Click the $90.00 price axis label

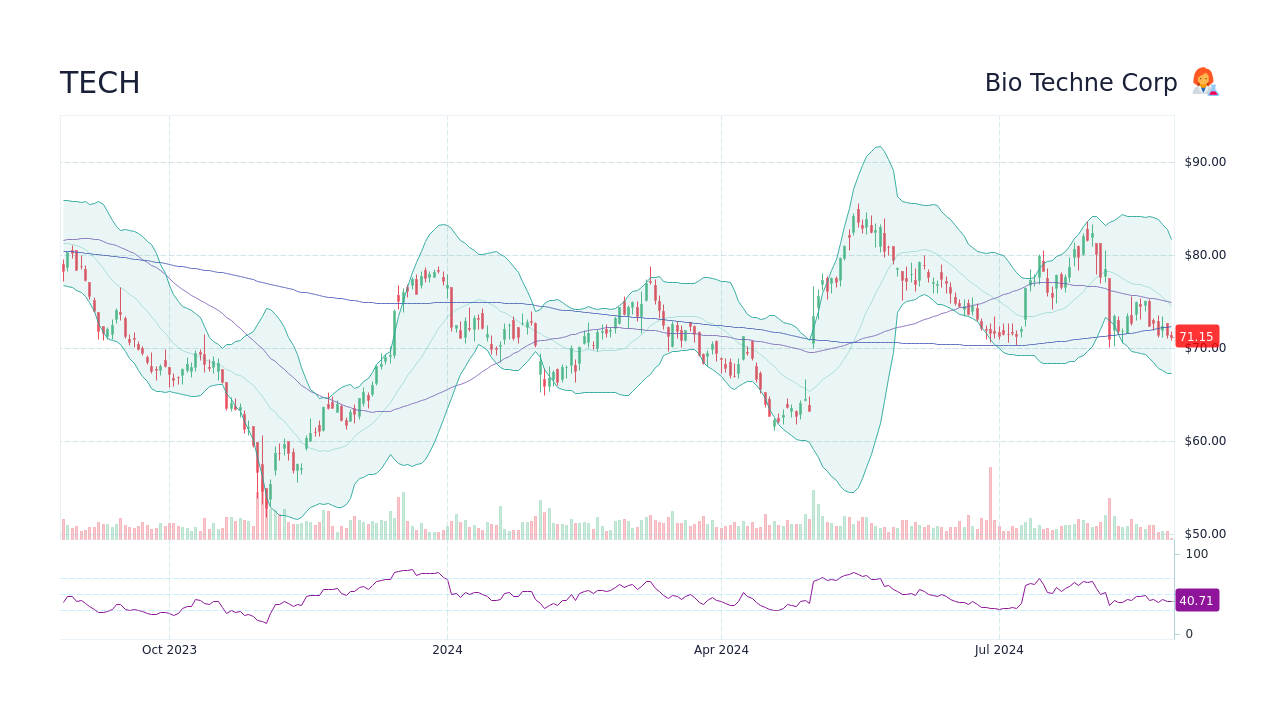pos(1205,162)
